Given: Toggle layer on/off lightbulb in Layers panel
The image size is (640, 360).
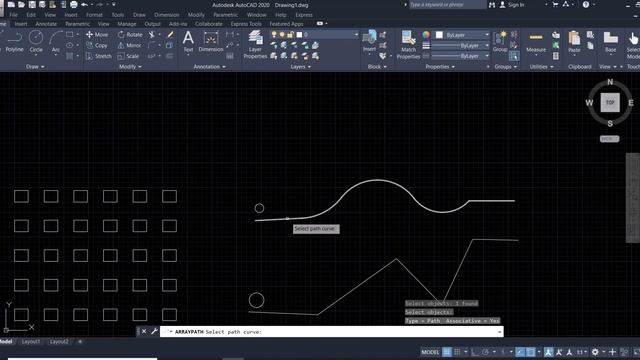Looking at the screenshot, I should [274, 35].
